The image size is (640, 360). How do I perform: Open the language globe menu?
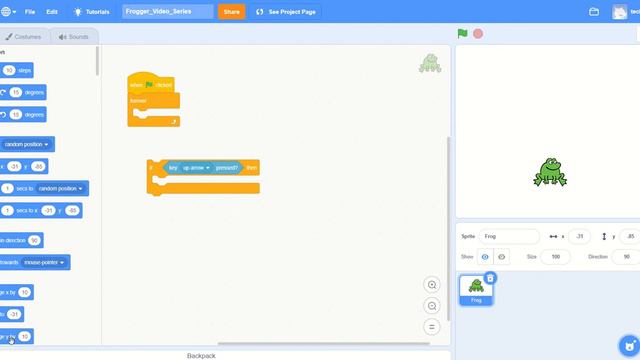coord(8,11)
